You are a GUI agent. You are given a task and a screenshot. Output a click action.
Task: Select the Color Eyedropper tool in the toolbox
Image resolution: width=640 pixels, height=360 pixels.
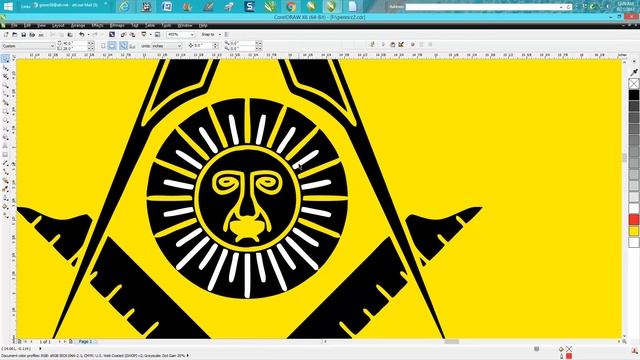[5, 189]
